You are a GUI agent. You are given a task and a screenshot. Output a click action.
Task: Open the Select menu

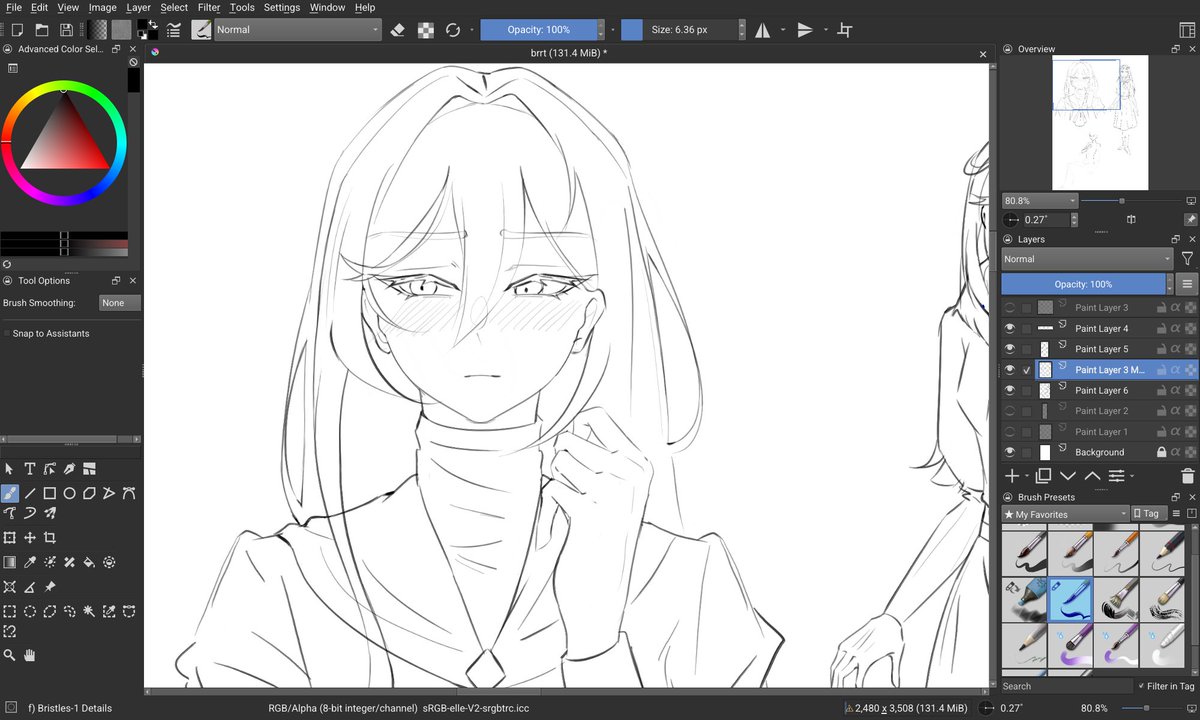point(174,7)
